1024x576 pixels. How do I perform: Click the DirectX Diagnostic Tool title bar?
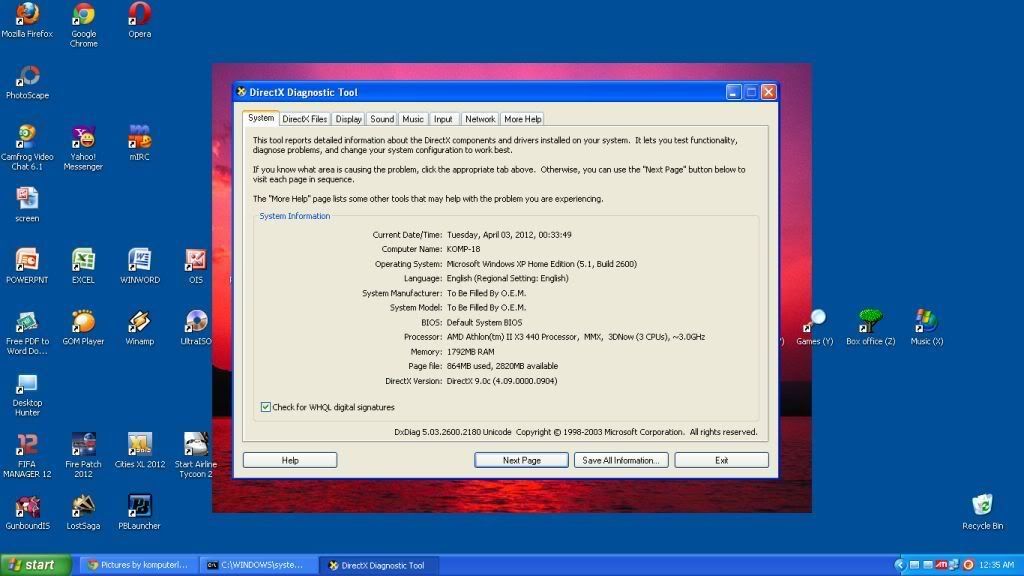480,92
